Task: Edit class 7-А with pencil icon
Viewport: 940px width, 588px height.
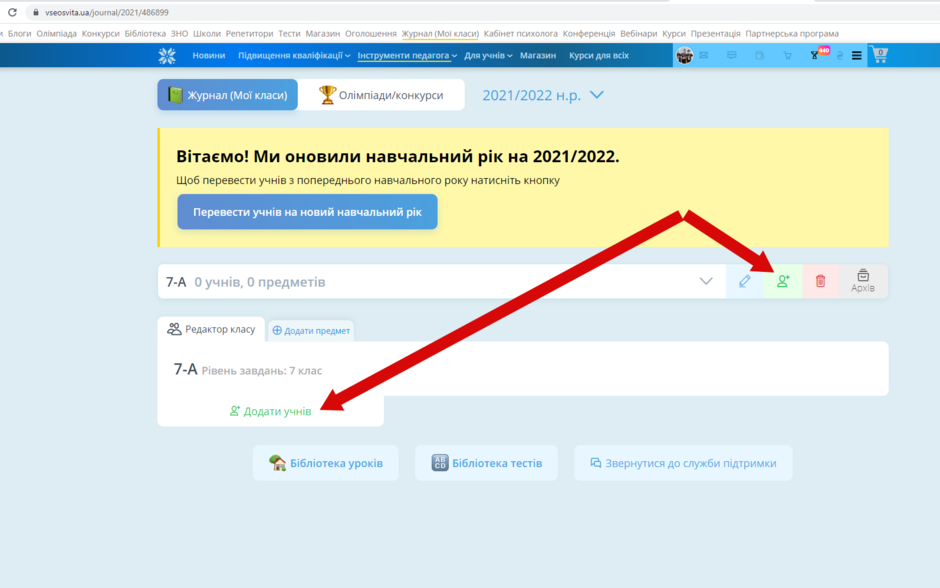Action: [745, 281]
